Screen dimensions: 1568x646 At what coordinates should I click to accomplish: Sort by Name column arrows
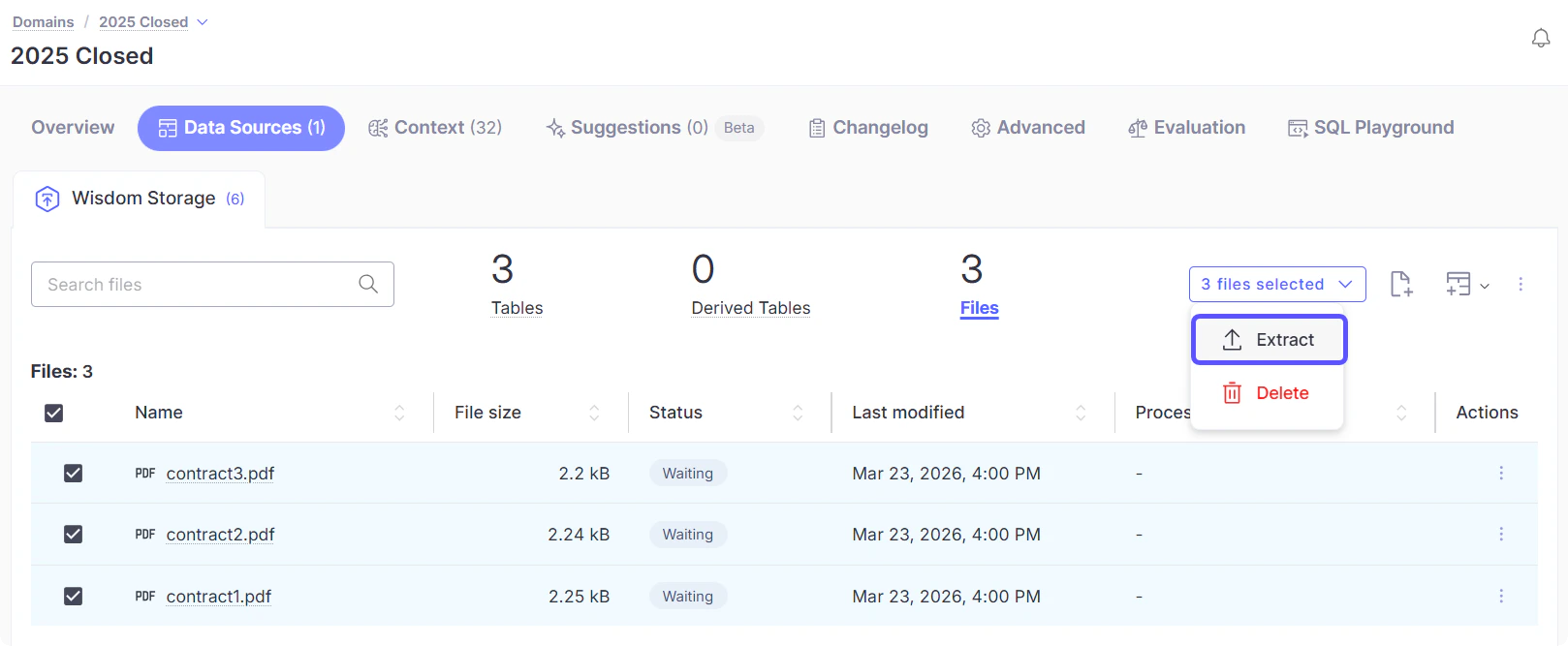tap(399, 413)
